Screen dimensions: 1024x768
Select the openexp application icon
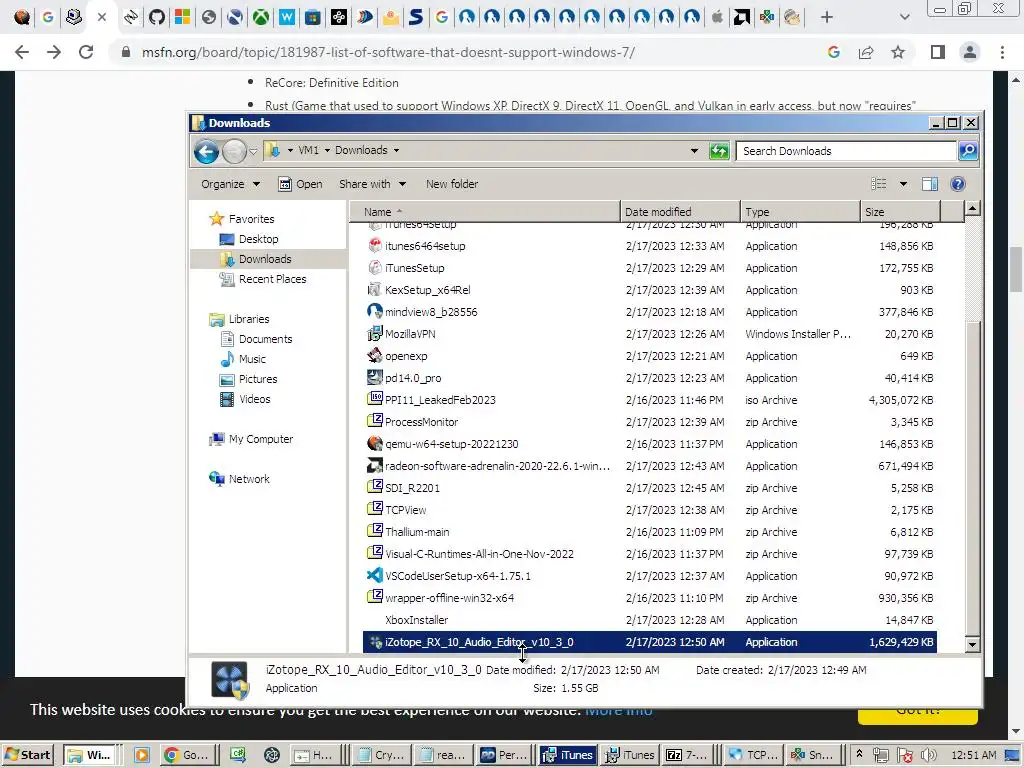pyautogui.click(x=374, y=356)
